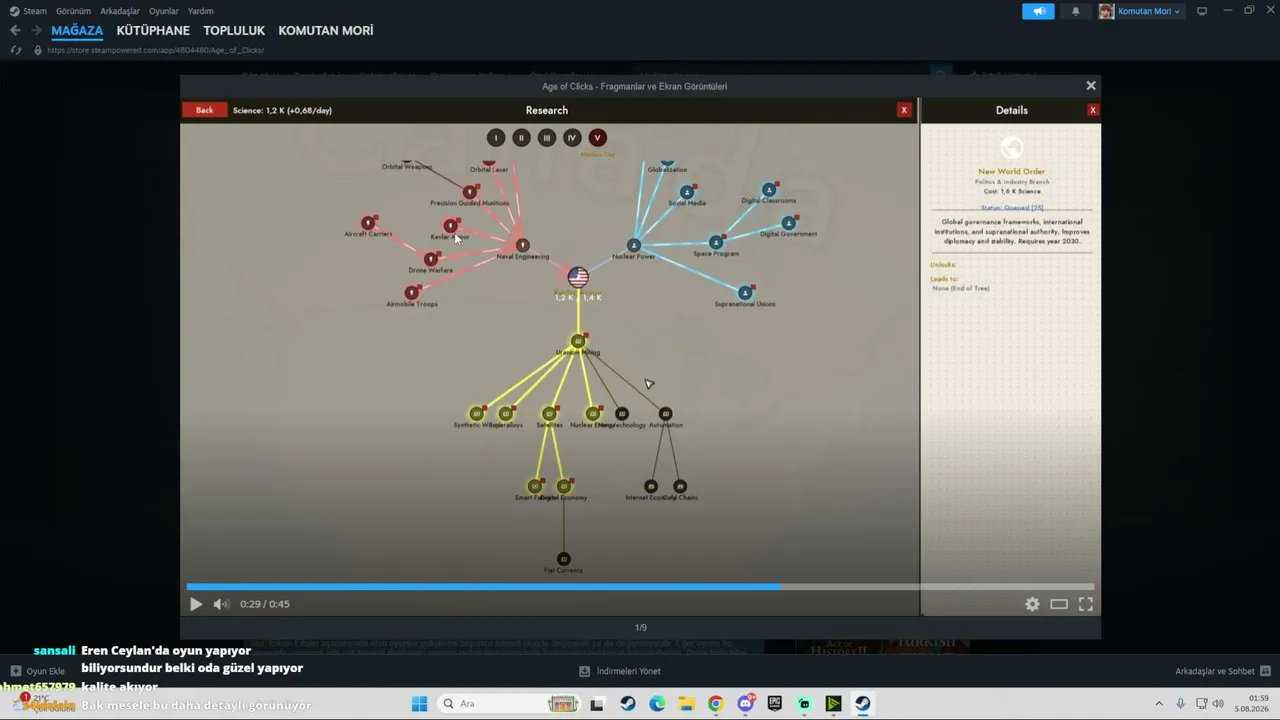Viewport: 1280px width, 720px height.
Task: Select era IV in the research tree
Action: [572, 138]
